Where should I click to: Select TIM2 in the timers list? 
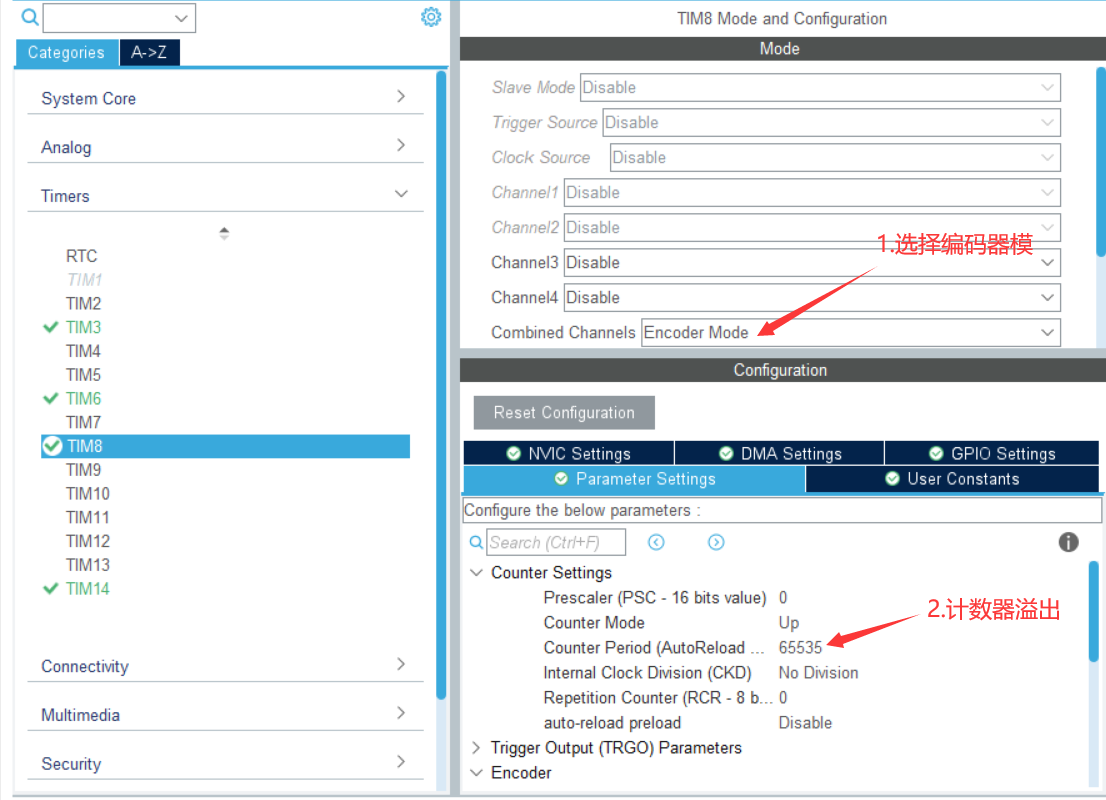83,303
